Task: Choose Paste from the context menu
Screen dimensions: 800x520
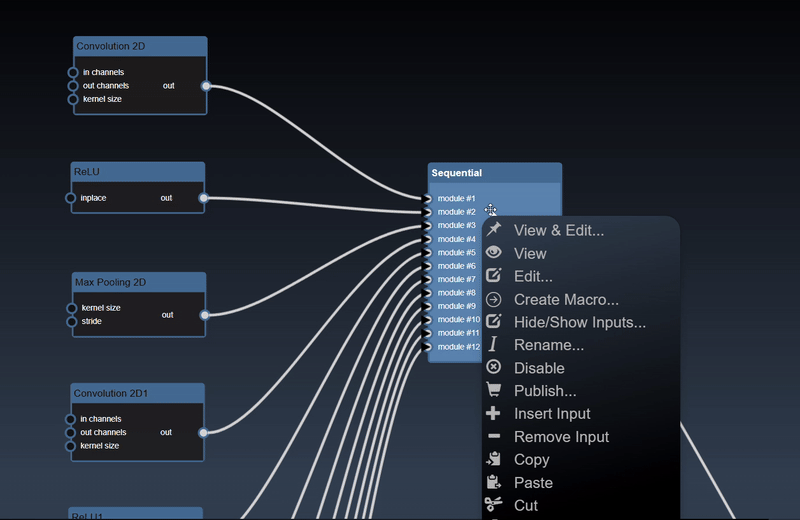Action: [x=533, y=483]
